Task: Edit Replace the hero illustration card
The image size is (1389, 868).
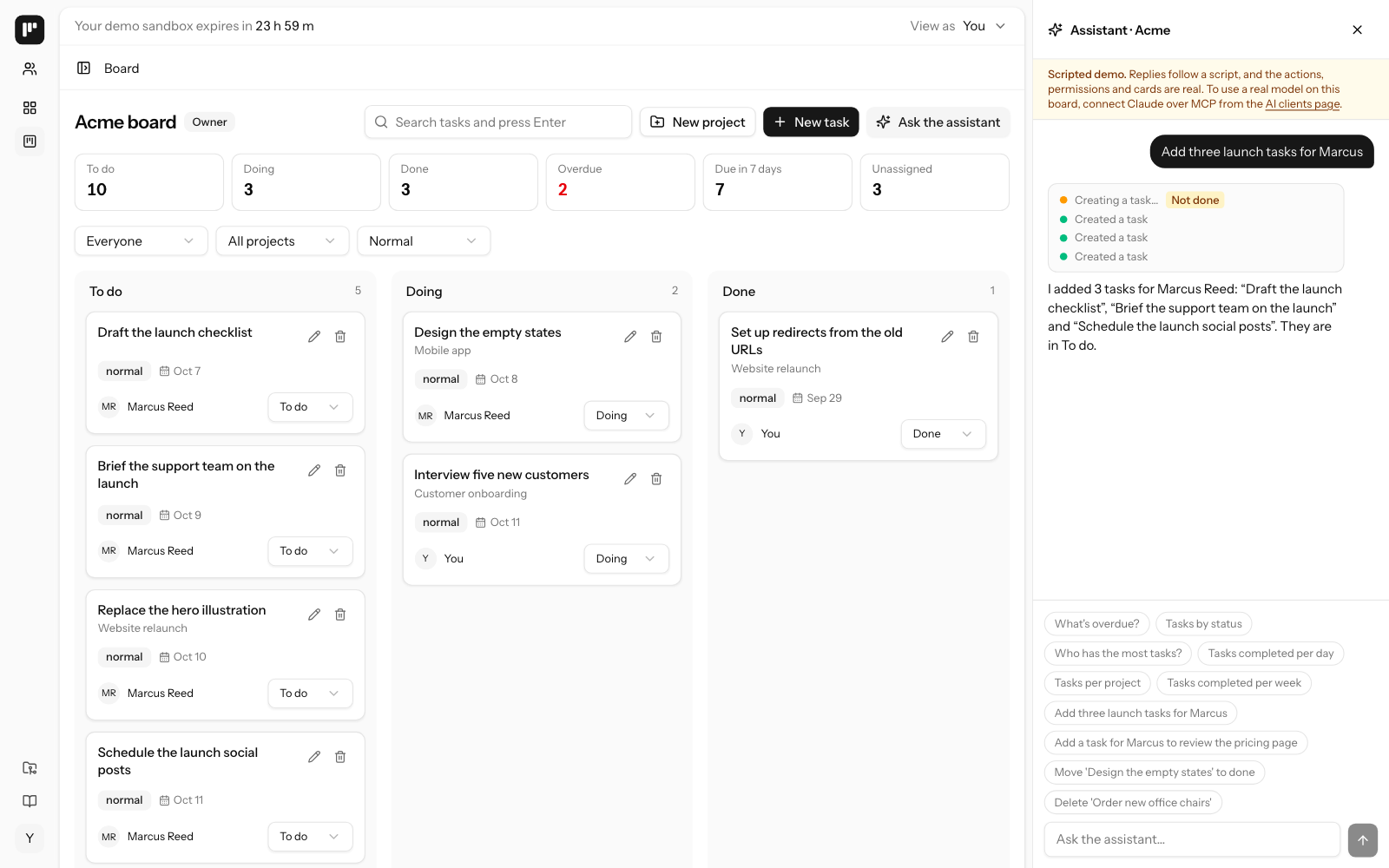Action: [x=314, y=615]
